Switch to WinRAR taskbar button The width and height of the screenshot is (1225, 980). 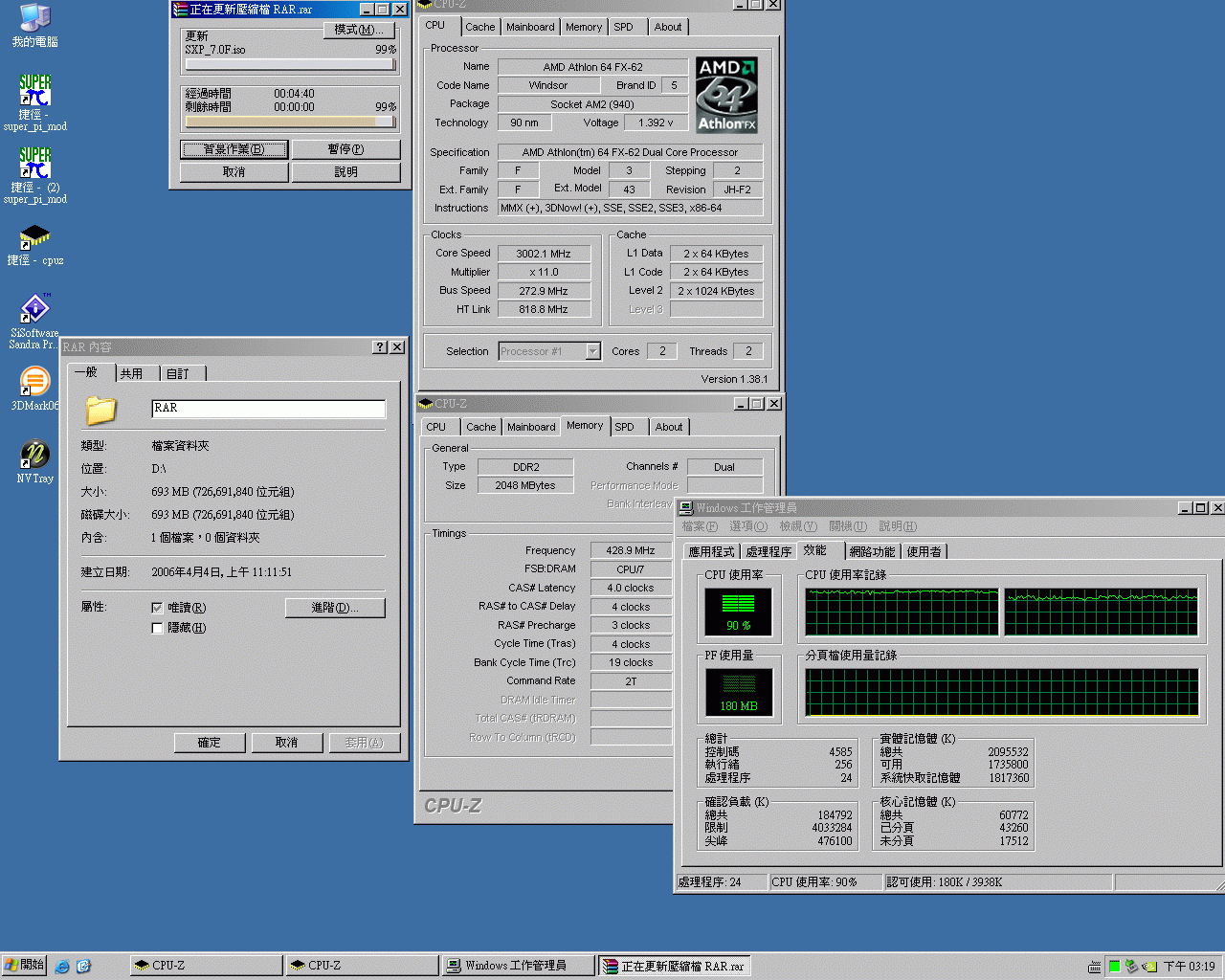click(674, 966)
